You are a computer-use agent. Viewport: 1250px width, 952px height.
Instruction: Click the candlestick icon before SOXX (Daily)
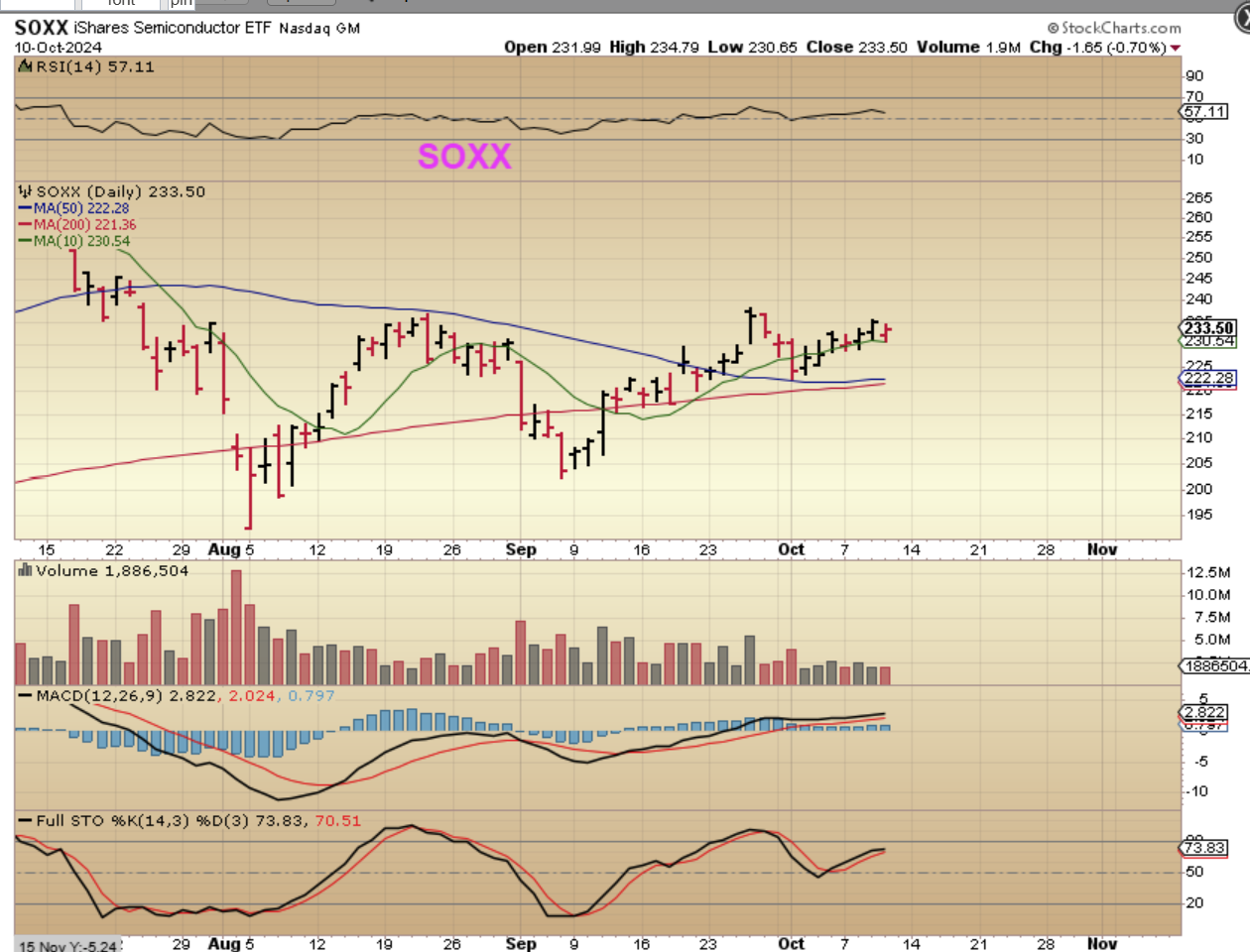[26, 191]
